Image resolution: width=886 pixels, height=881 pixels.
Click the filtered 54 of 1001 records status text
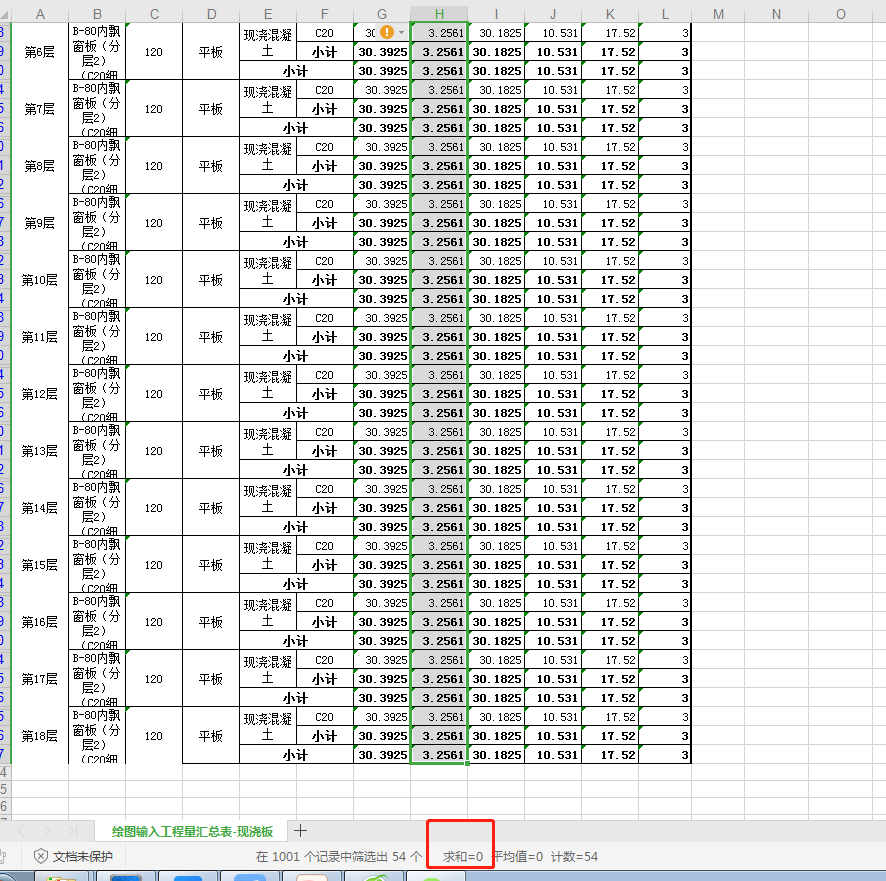click(x=338, y=857)
